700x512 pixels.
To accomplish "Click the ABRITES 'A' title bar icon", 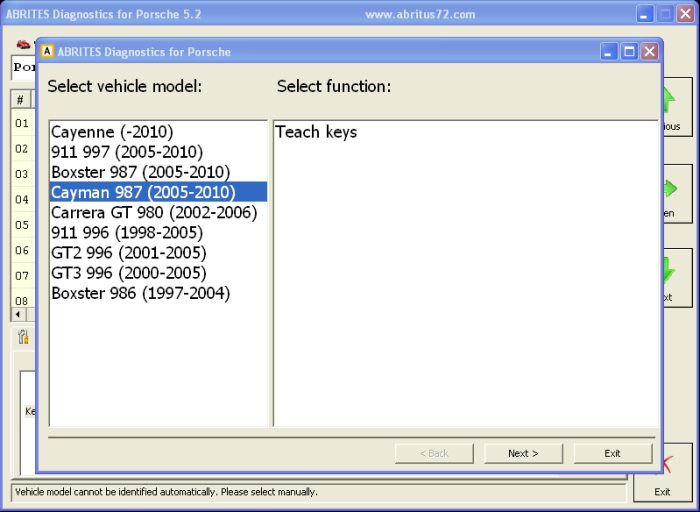I will click(x=46, y=52).
